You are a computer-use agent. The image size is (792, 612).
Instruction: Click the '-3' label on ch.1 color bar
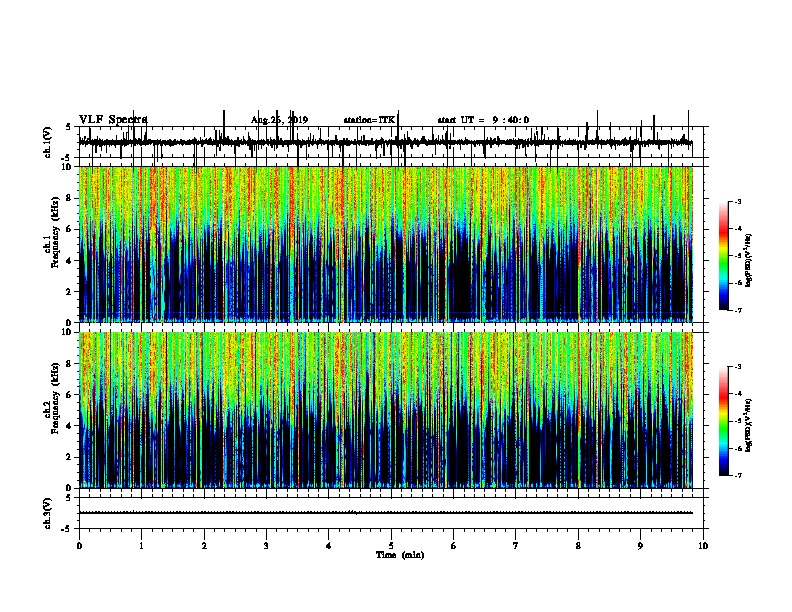click(737, 202)
